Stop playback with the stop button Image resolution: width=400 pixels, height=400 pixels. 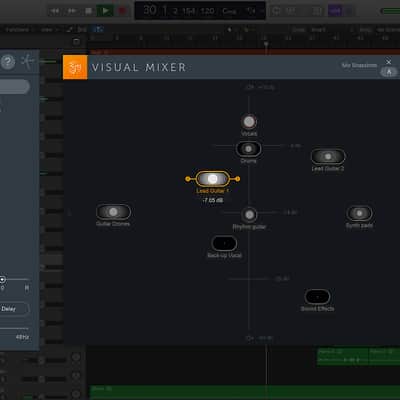coord(89,11)
